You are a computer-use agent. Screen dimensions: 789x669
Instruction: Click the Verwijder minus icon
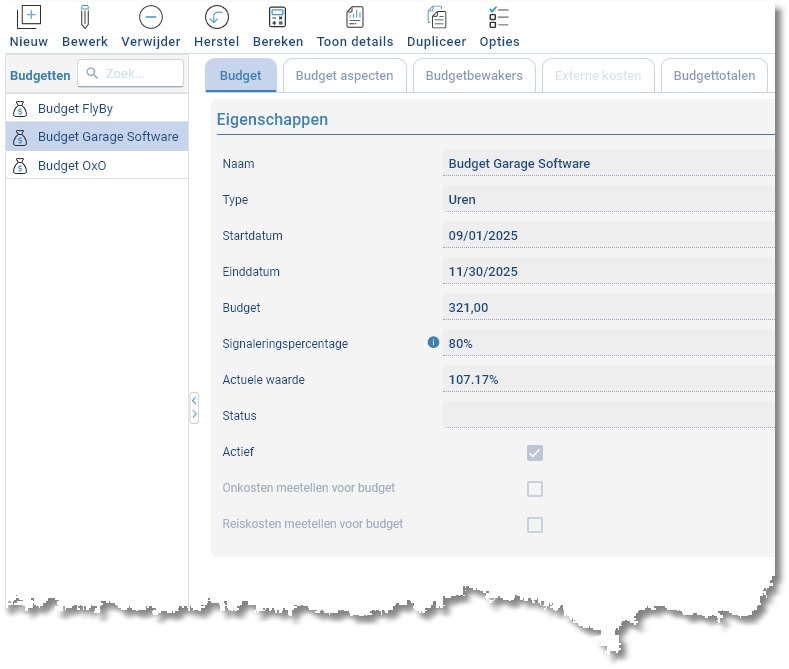[x=151, y=17]
